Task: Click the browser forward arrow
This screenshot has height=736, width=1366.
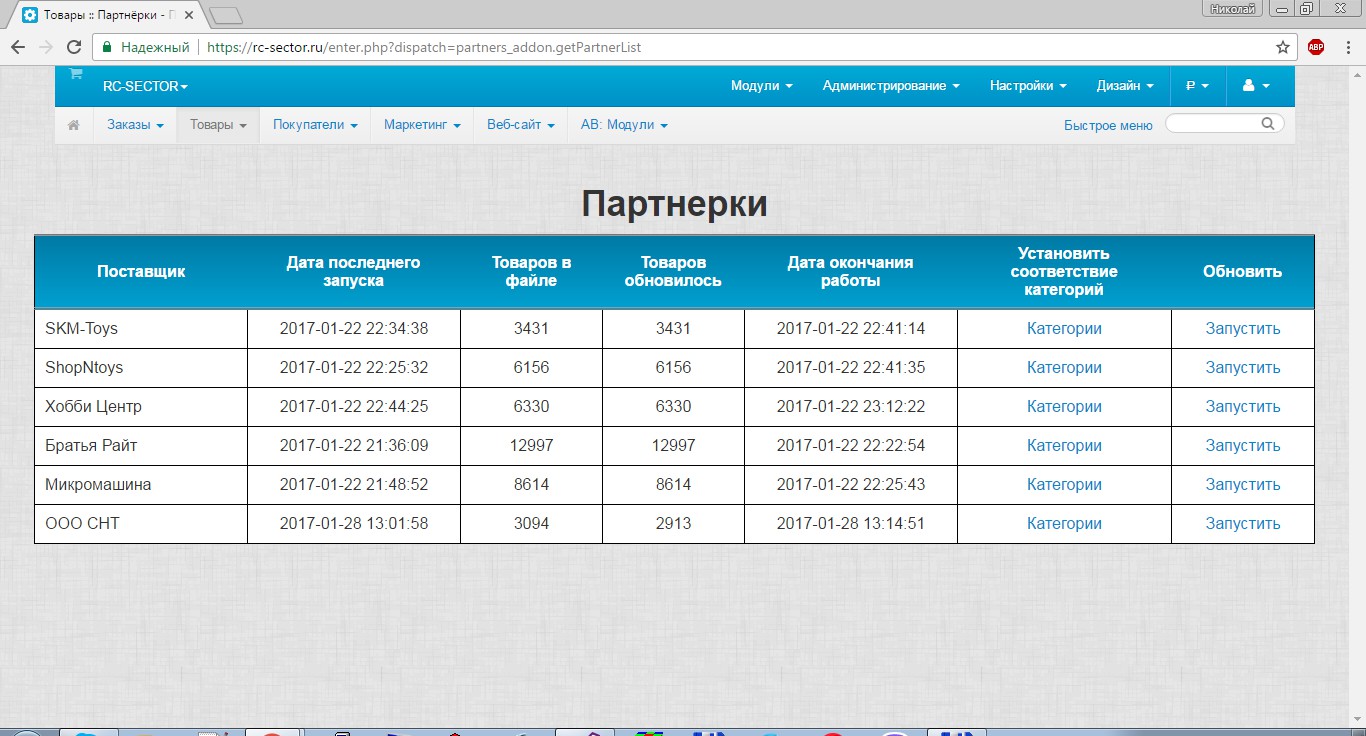Action: click(x=45, y=47)
